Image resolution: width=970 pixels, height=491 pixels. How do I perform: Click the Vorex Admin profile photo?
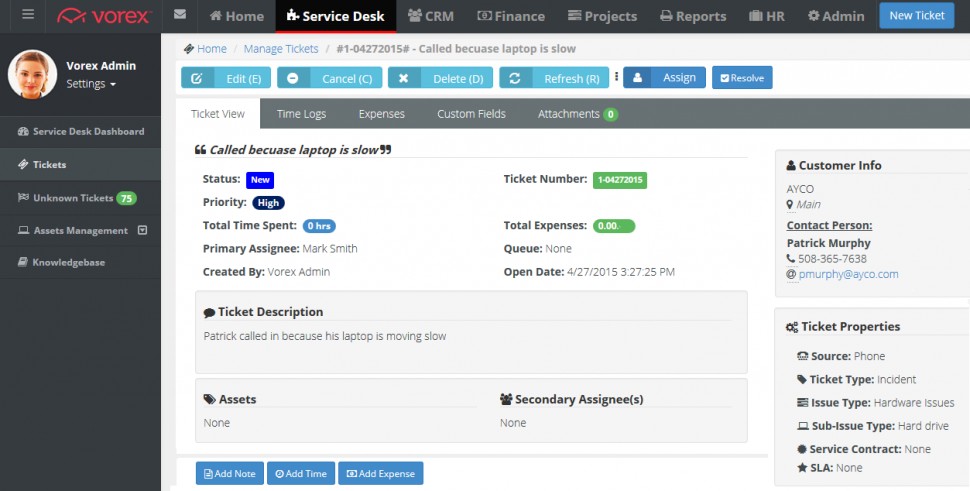tap(32, 74)
